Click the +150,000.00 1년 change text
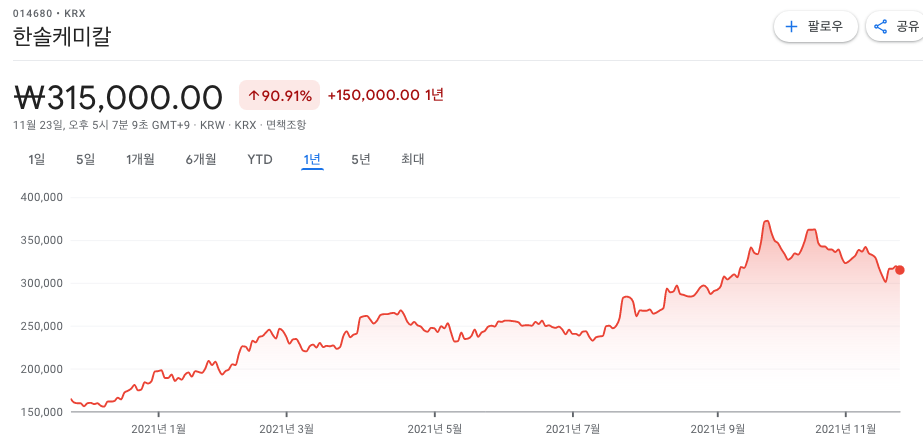This screenshot has height=440, width=923. pos(386,95)
